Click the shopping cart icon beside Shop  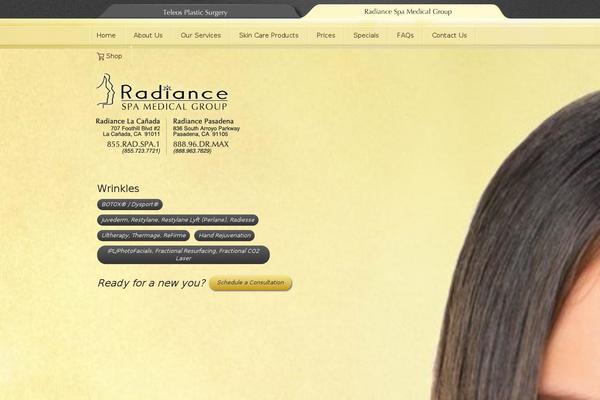tap(101, 56)
